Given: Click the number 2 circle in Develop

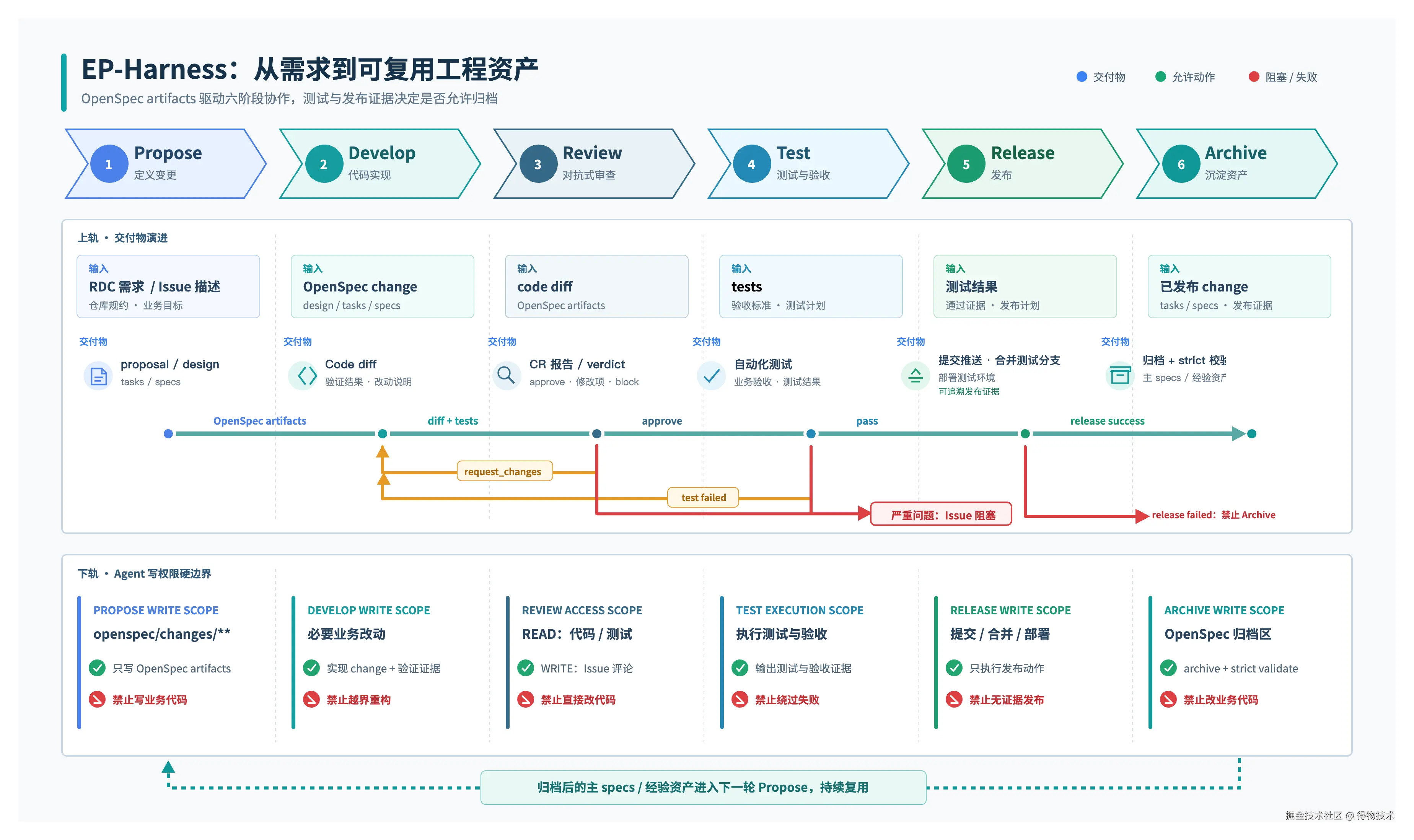Looking at the screenshot, I should (324, 164).
